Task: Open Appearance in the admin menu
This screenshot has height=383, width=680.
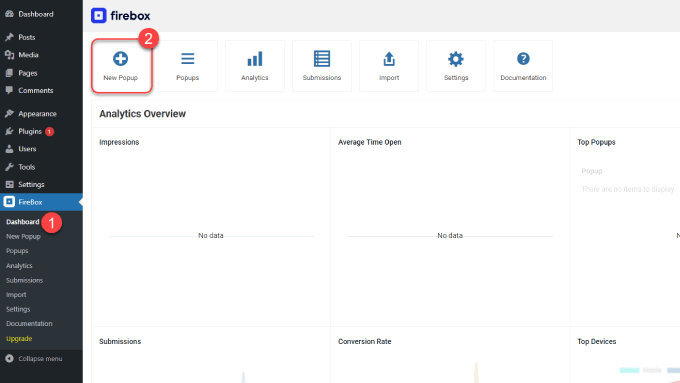Action: (37, 114)
